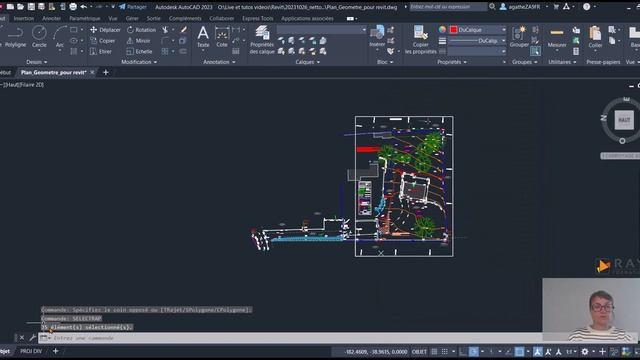
Task: Open the Paramétrique ribbon tab
Action: 84,18
